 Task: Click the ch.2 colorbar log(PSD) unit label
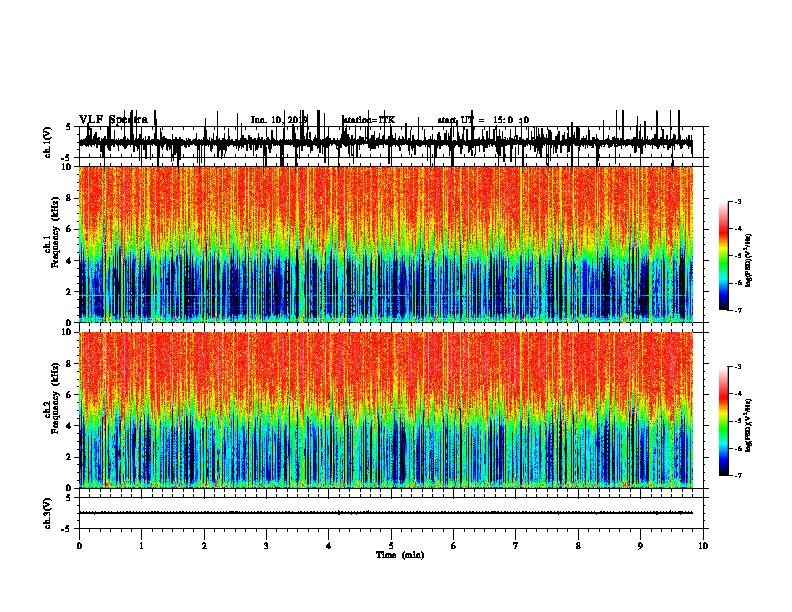(749, 425)
